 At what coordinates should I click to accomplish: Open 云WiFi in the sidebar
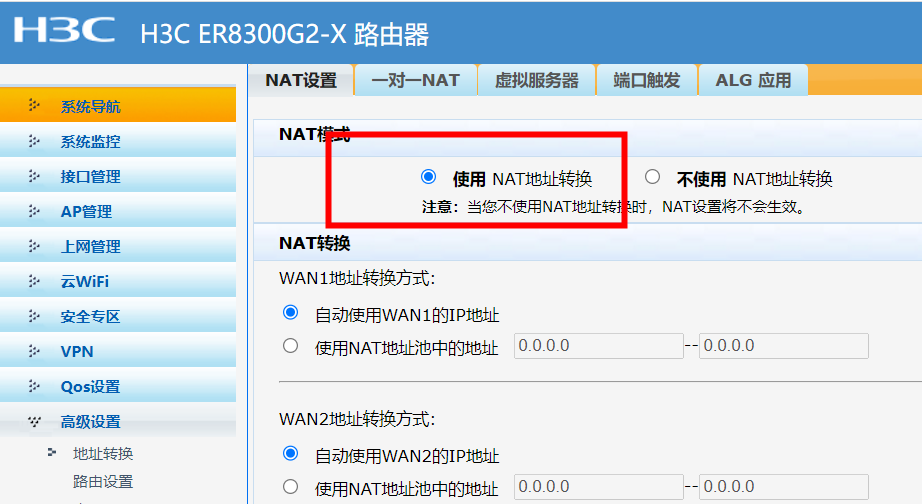[118, 281]
